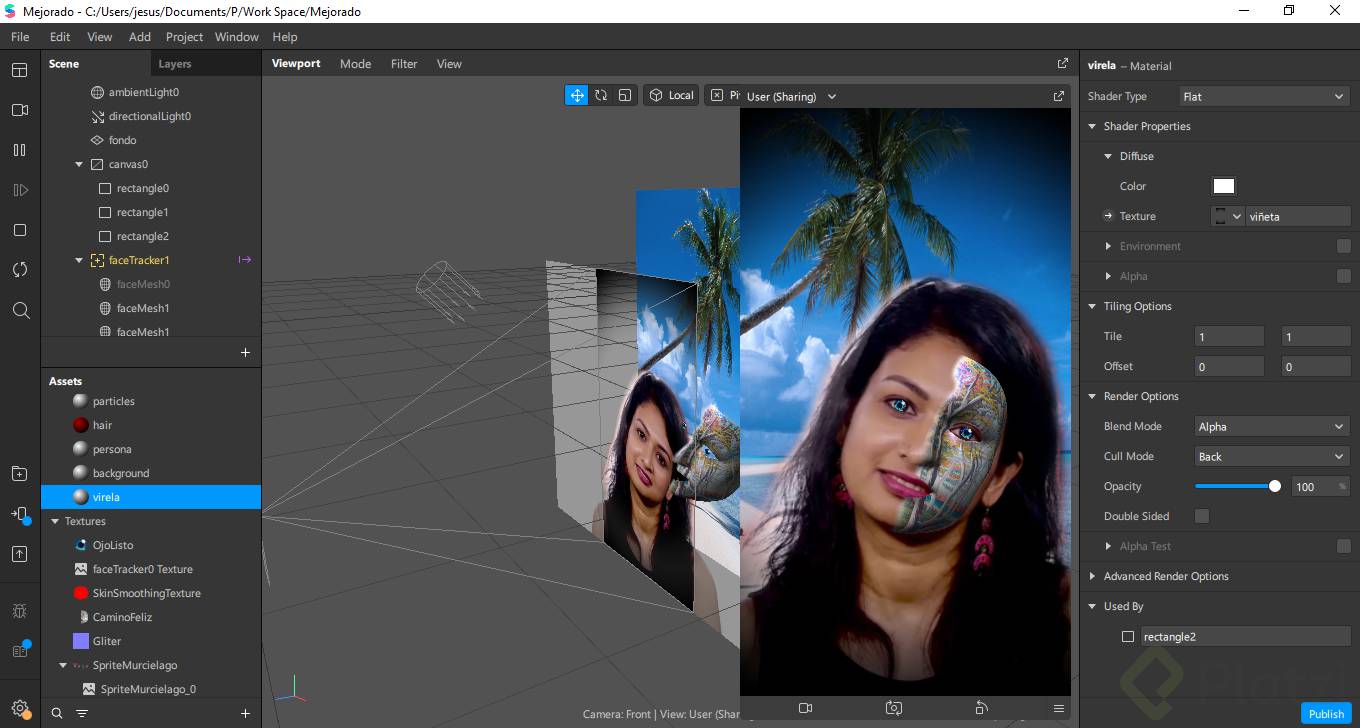
Task: Click the Publish button
Action: (1326, 713)
